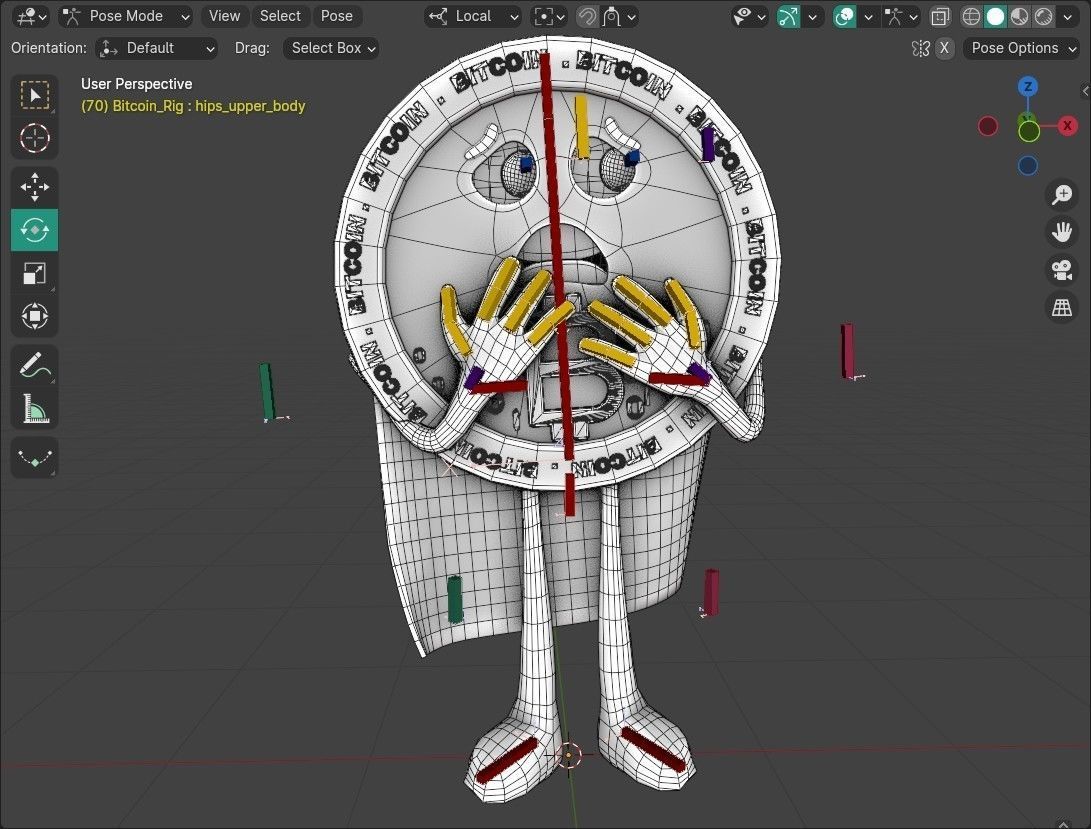Expand the gizmo options arrow
This screenshot has width=1091, height=829.
pos(812,16)
